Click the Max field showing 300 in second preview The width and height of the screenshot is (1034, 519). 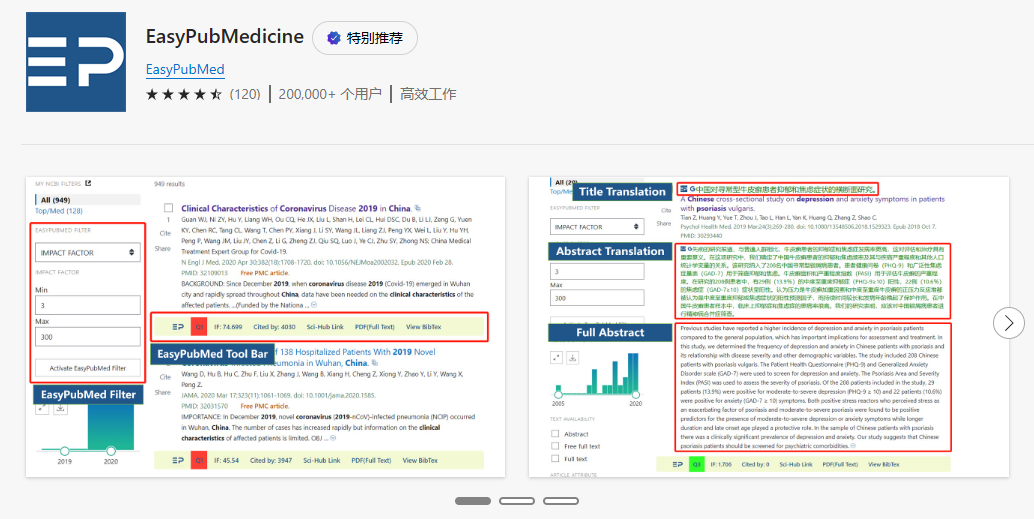(597, 299)
